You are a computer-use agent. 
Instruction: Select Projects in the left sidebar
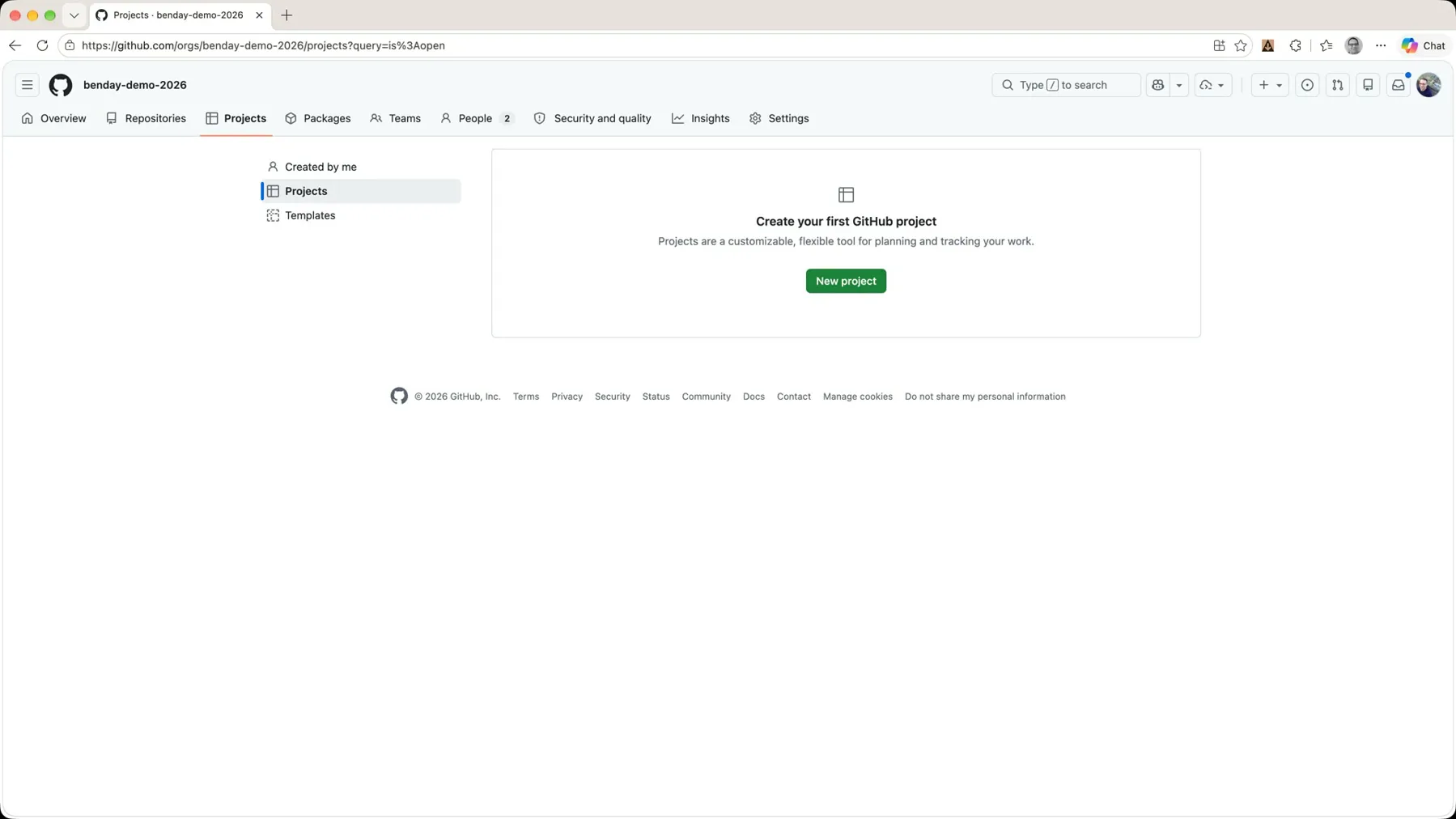pos(361,191)
